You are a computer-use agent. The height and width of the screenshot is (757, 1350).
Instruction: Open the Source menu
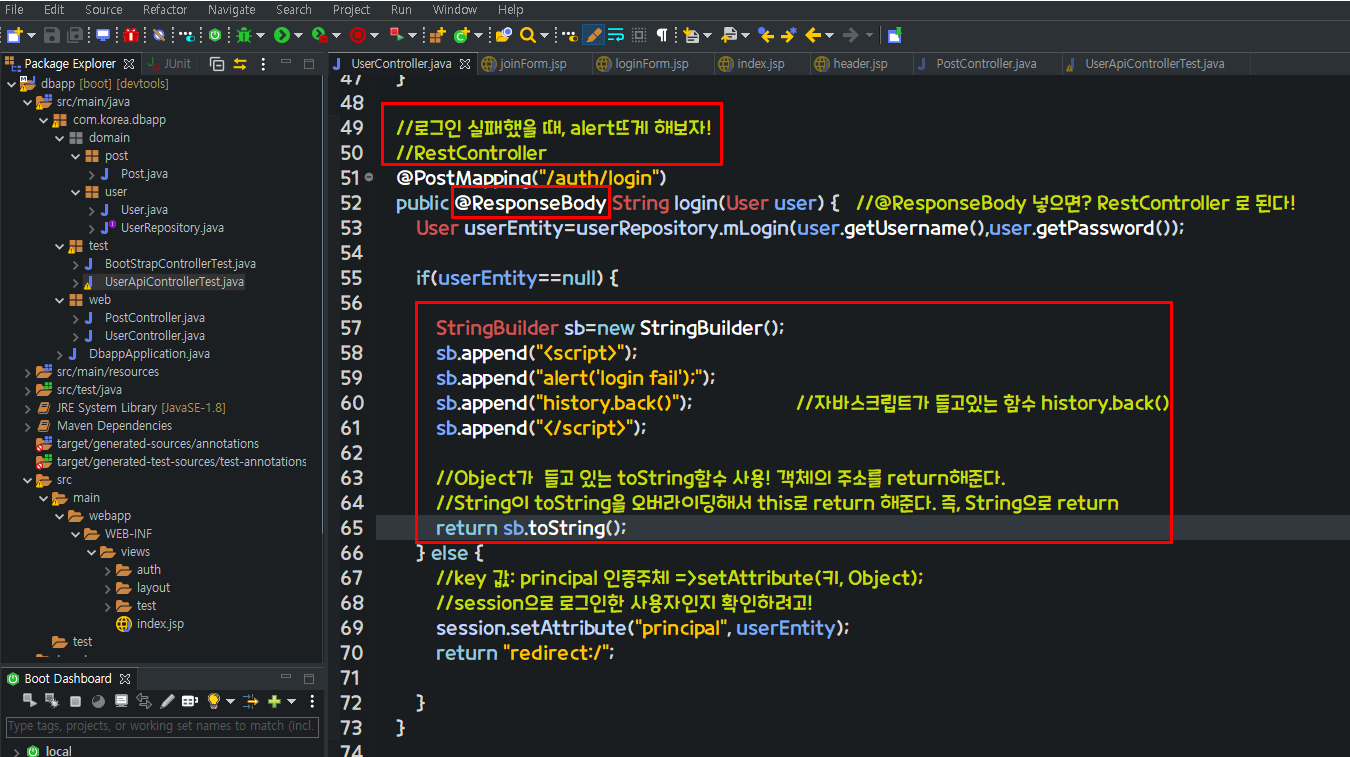click(104, 9)
